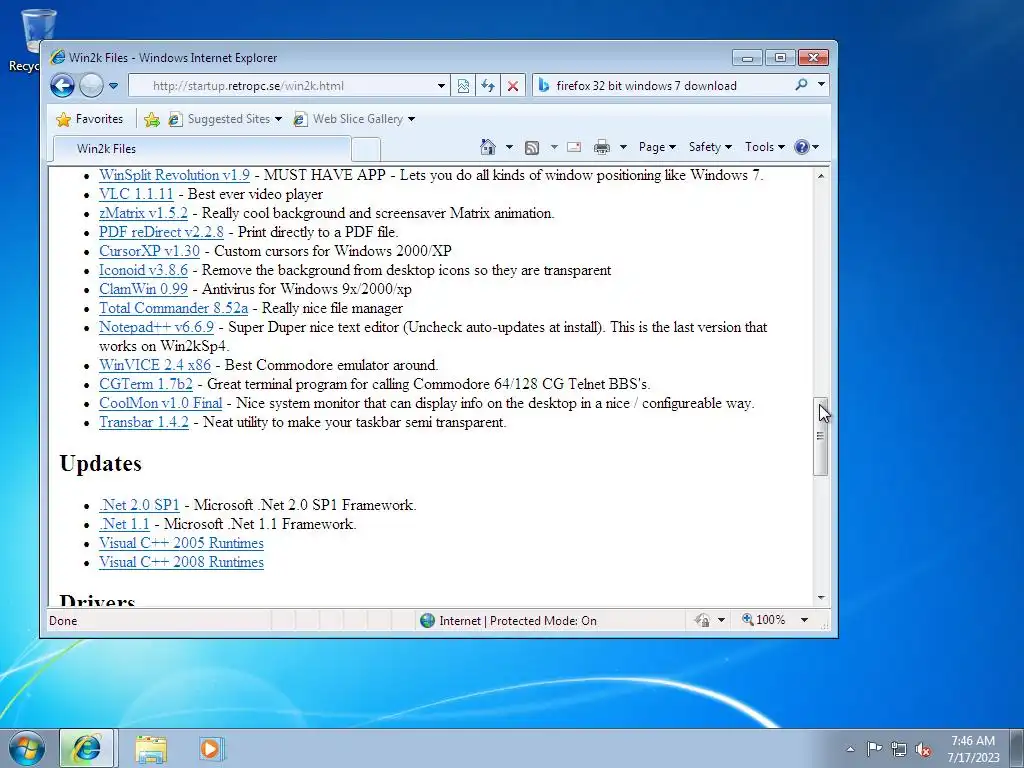Open the CursorXP v1.30 link
This screenshot has height=768, width=1024.
(x=150, y=251)
